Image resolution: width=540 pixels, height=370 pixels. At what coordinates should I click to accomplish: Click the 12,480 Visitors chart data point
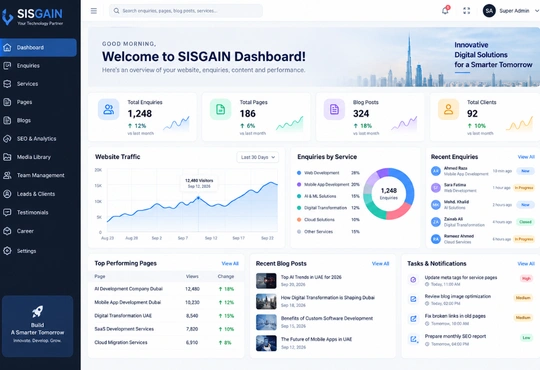198,198
